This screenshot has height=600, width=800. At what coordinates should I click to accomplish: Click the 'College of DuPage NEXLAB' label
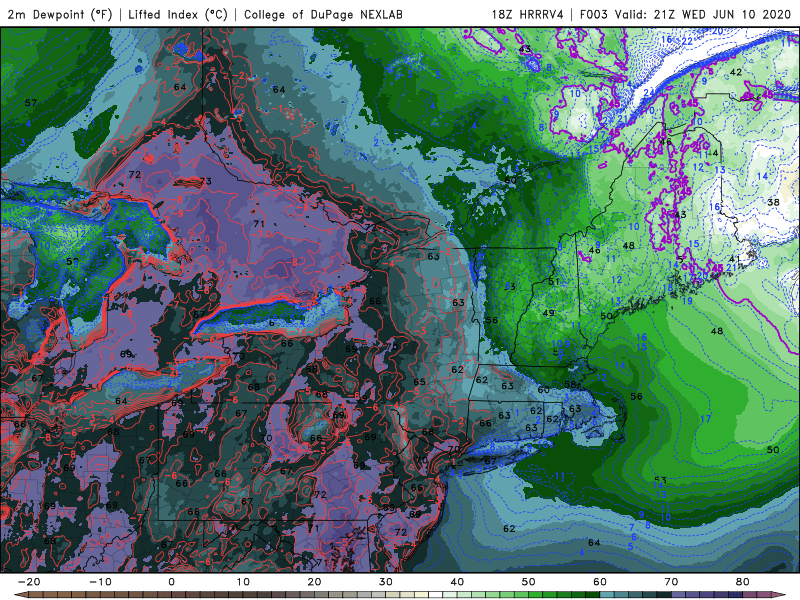(x=323, y=14)
